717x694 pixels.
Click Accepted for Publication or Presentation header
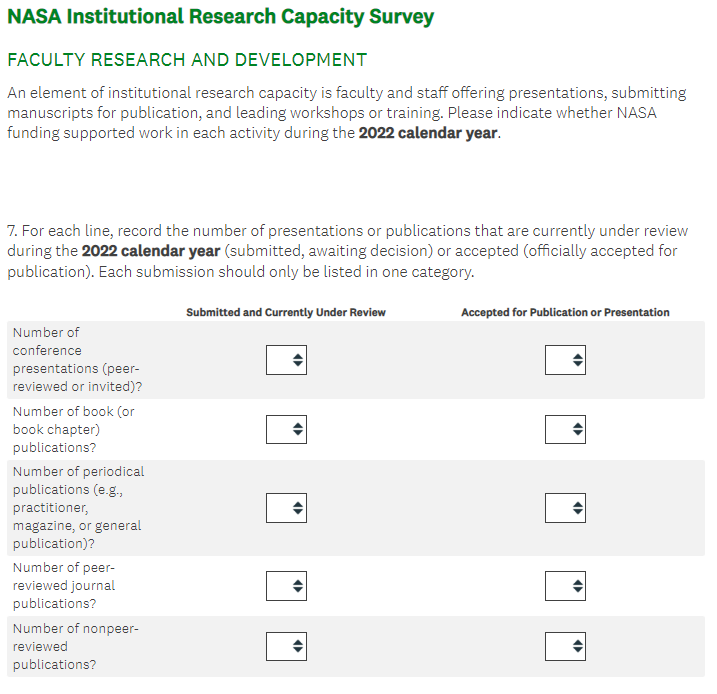pyautogui.click(x=565, y=312)
